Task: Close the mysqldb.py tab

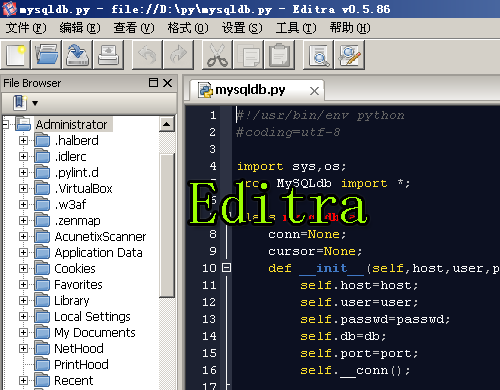Action: point(314,91)
